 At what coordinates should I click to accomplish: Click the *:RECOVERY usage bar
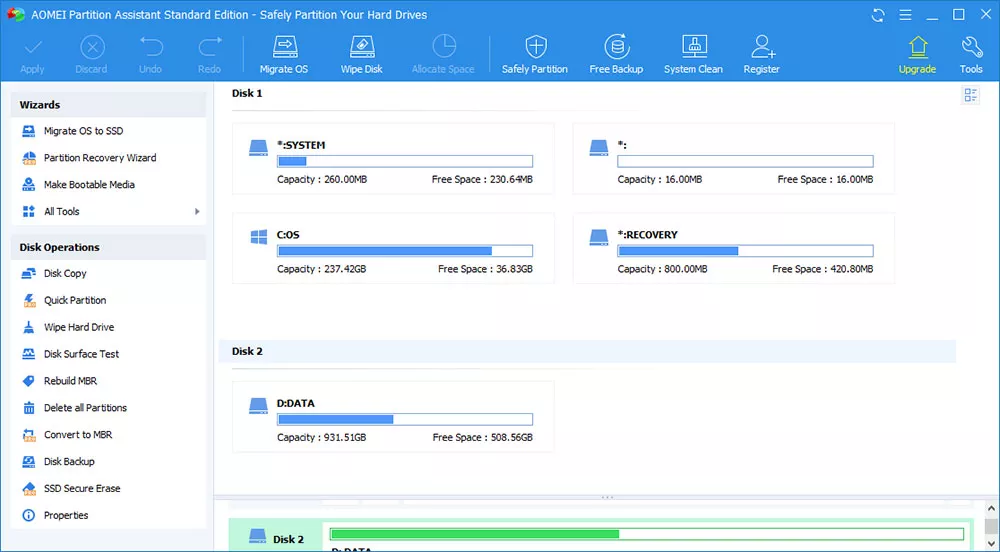pos(746,251)
